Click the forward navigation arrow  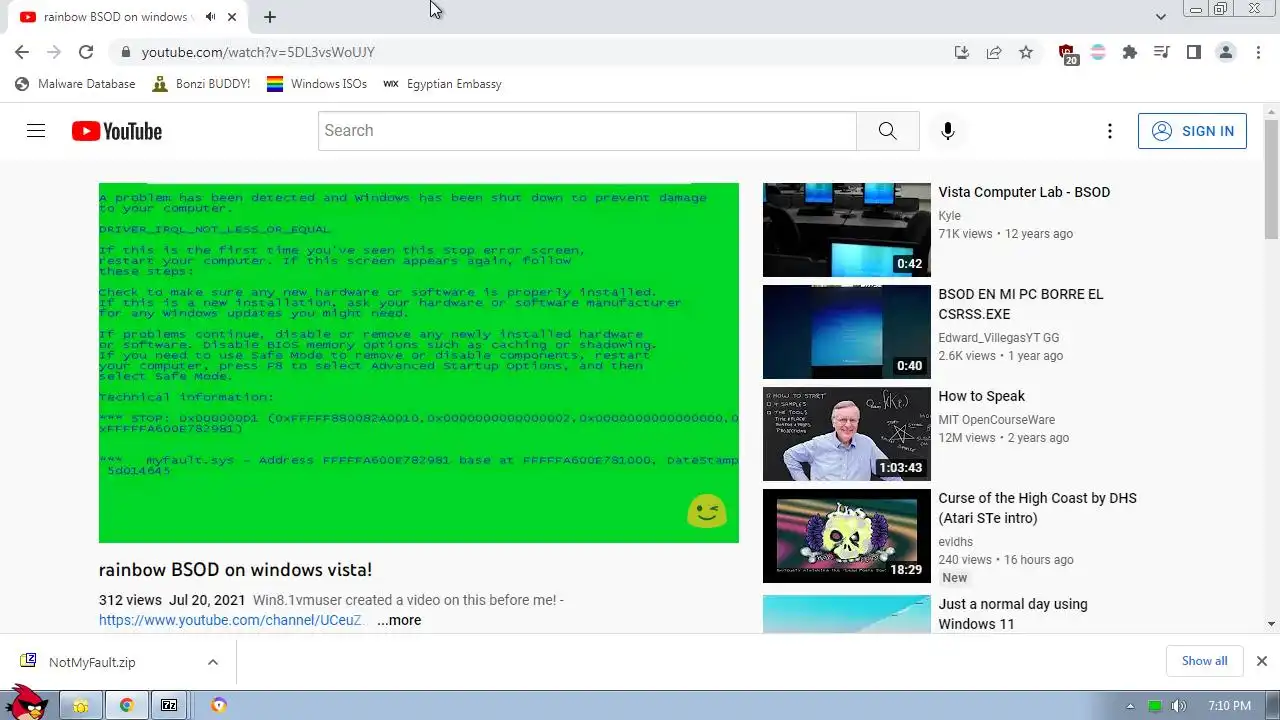54,52
